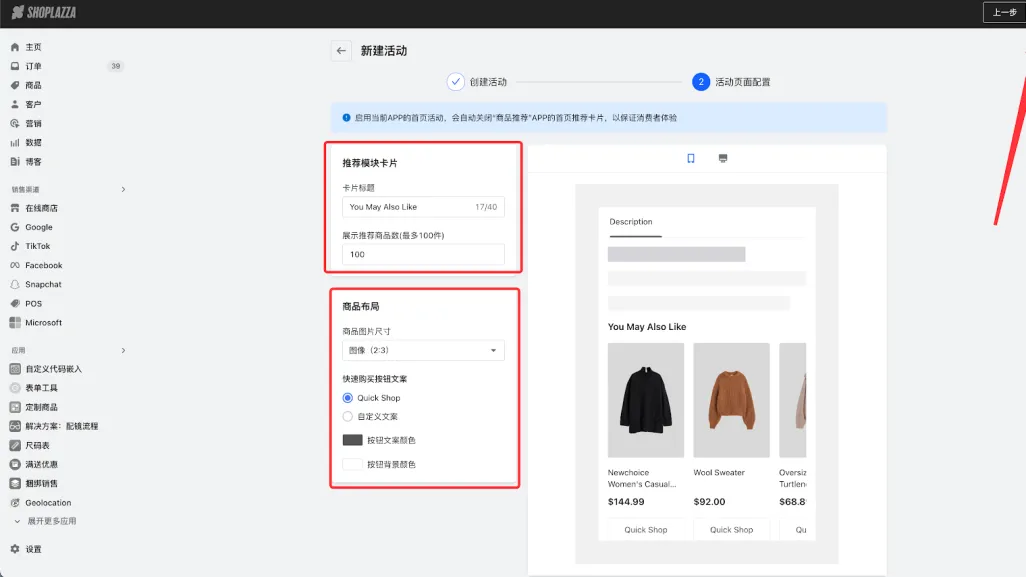
Task: Open the 表单工具 app icon
Action: (x=15, y=388)
